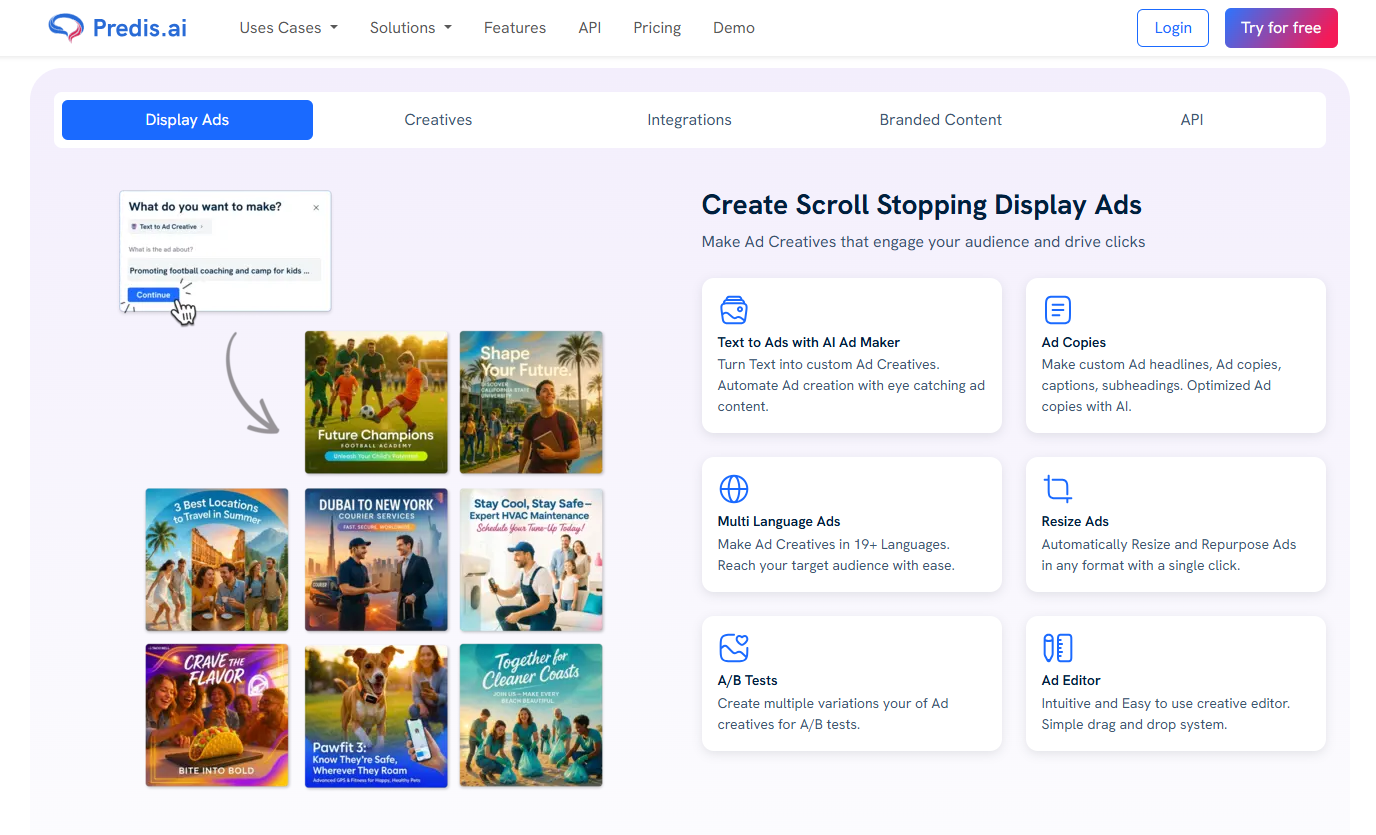Open the Features page

[x=515, y=28]
